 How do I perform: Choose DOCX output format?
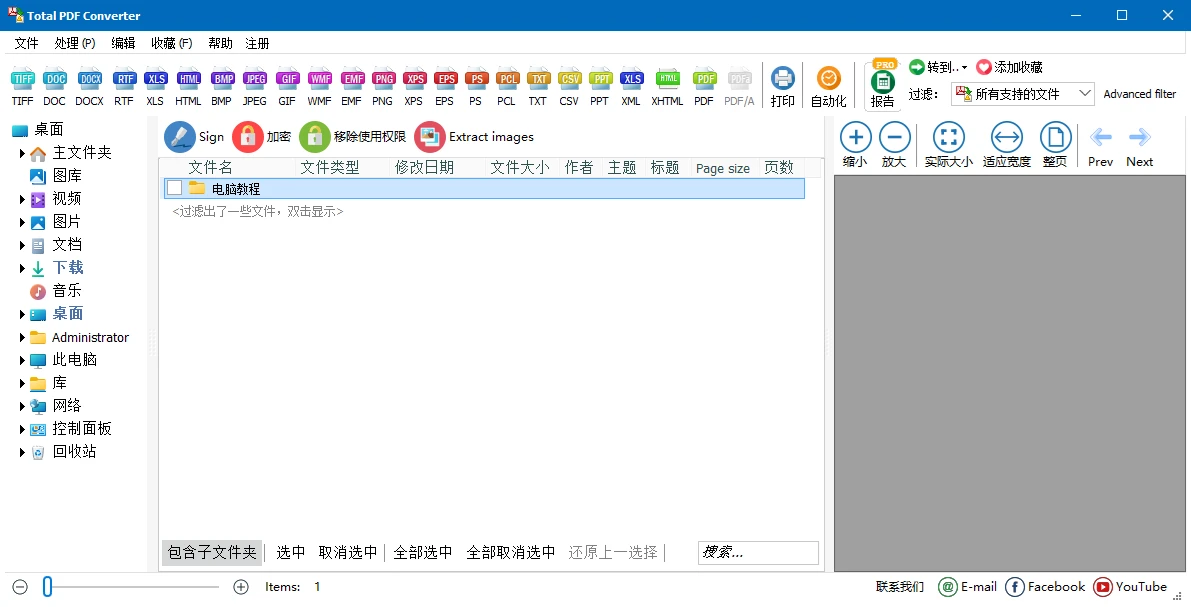90,86
